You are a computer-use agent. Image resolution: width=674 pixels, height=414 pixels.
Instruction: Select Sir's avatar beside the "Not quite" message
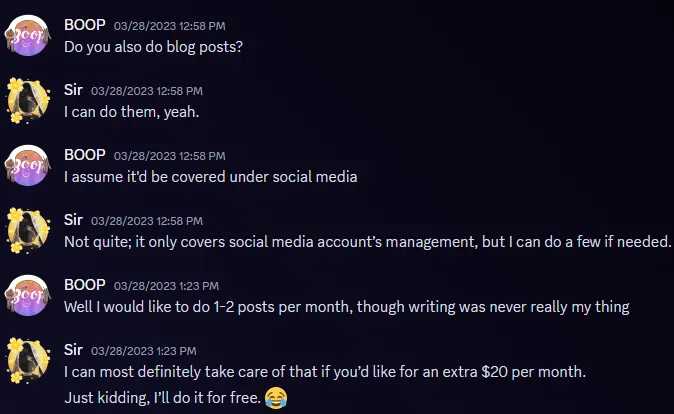[28, 231]
